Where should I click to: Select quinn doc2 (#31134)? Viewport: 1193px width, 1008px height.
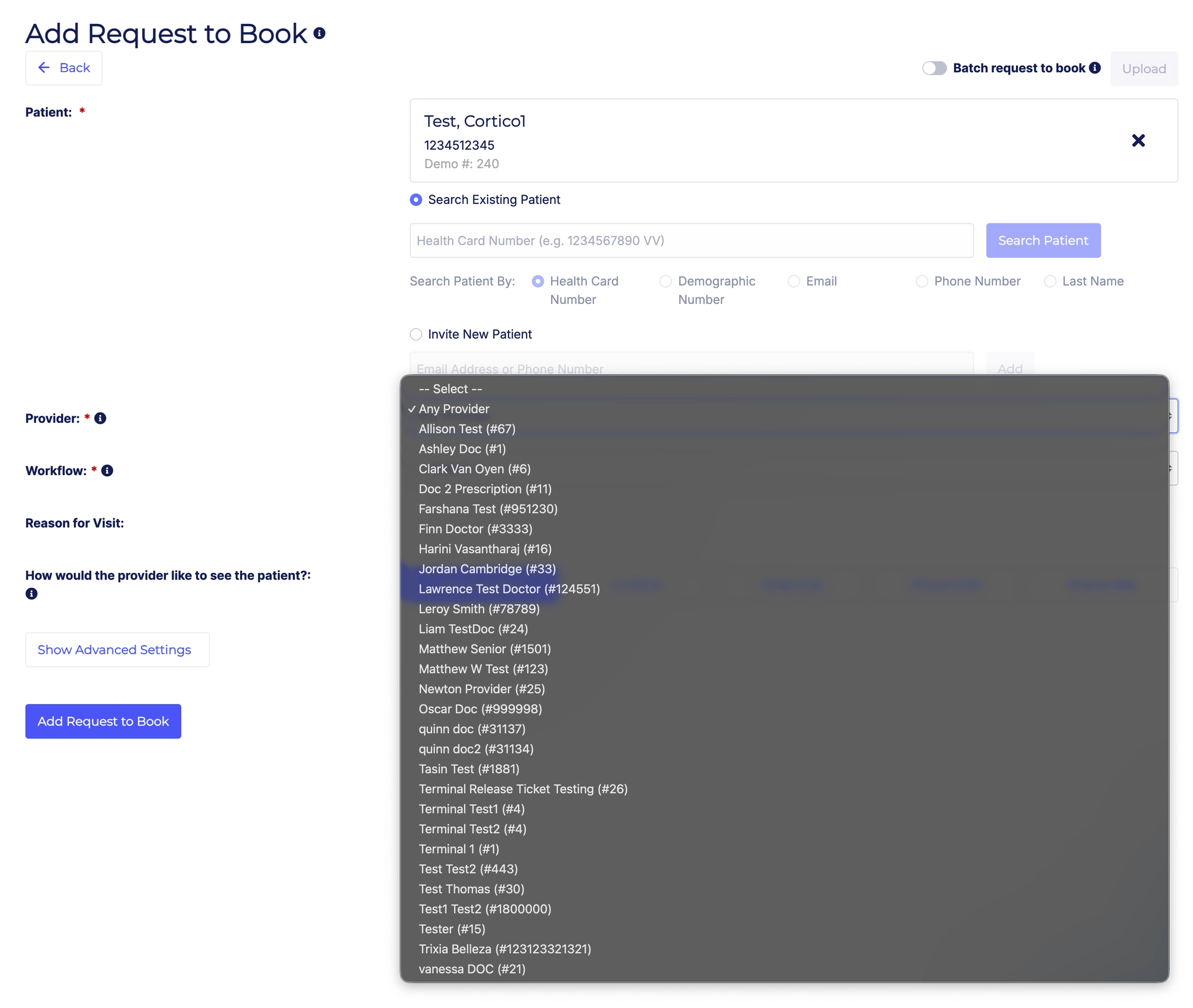784,749
